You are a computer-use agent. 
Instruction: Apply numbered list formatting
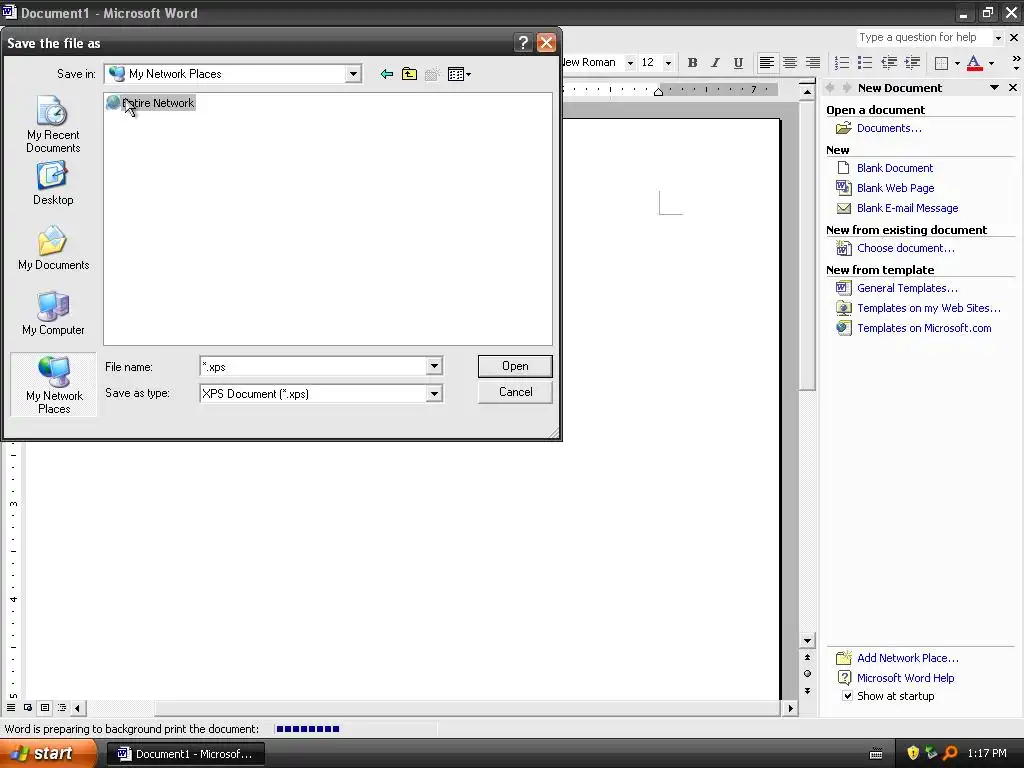(842, 63)
